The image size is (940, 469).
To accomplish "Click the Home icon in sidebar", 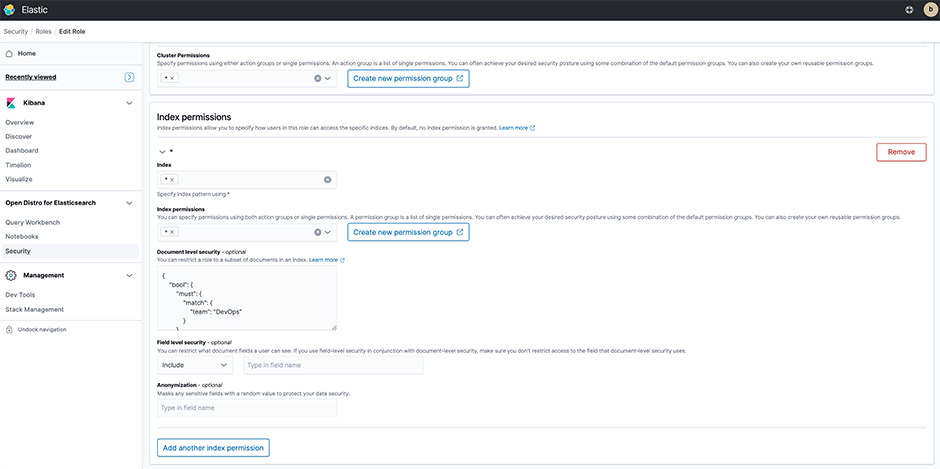I will tap(10, 53).
